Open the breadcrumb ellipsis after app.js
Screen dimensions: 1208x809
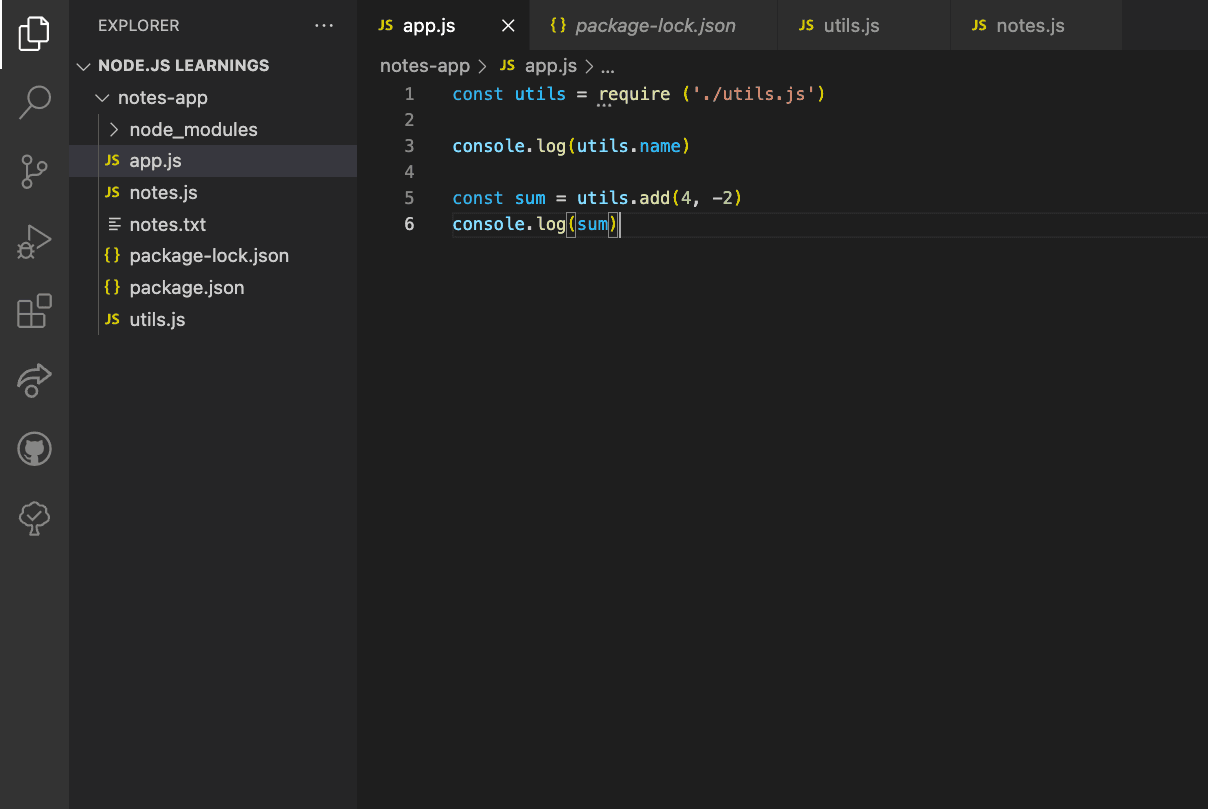click(x=608, y=65)
